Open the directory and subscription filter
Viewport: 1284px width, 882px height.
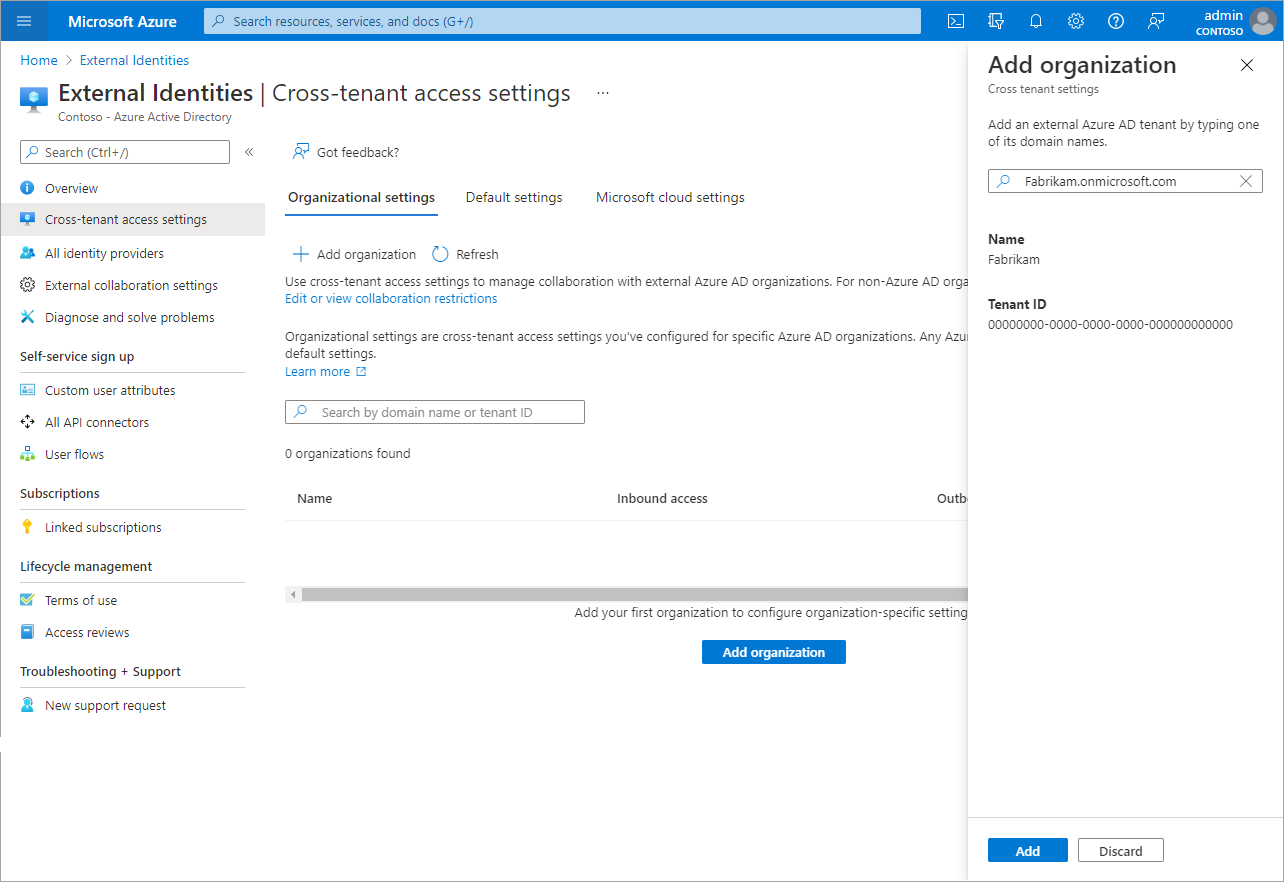(x=995, y=20)
